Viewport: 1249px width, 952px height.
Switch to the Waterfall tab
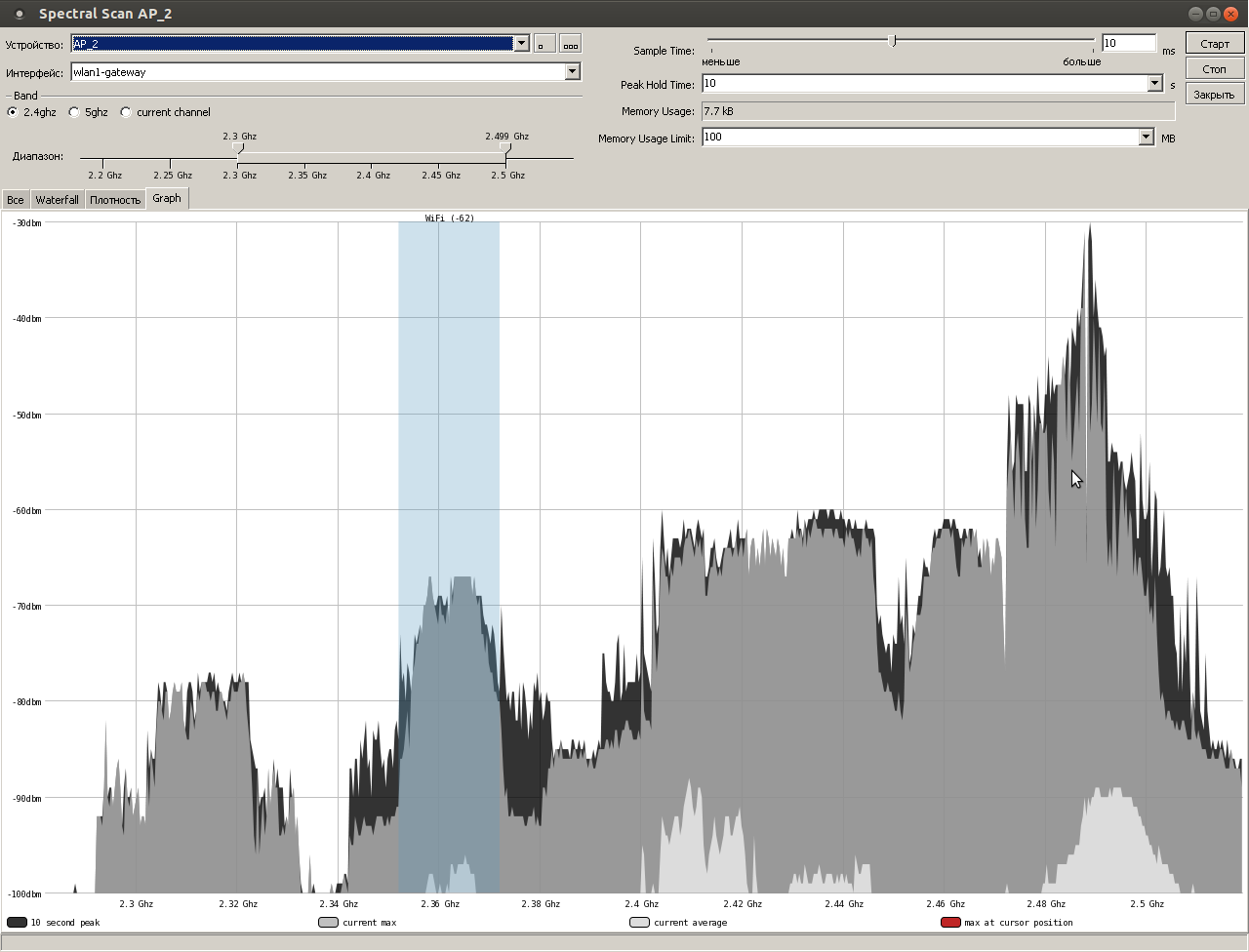57,200
